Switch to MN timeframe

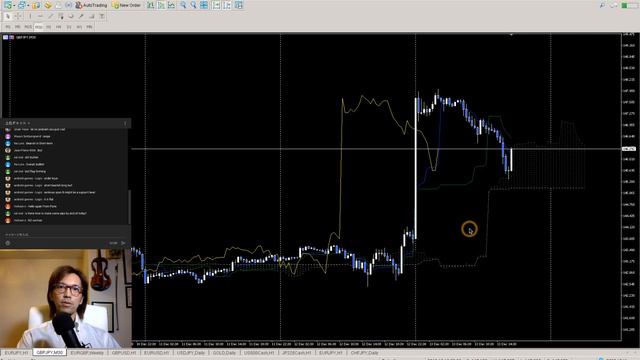coord(89,27)
